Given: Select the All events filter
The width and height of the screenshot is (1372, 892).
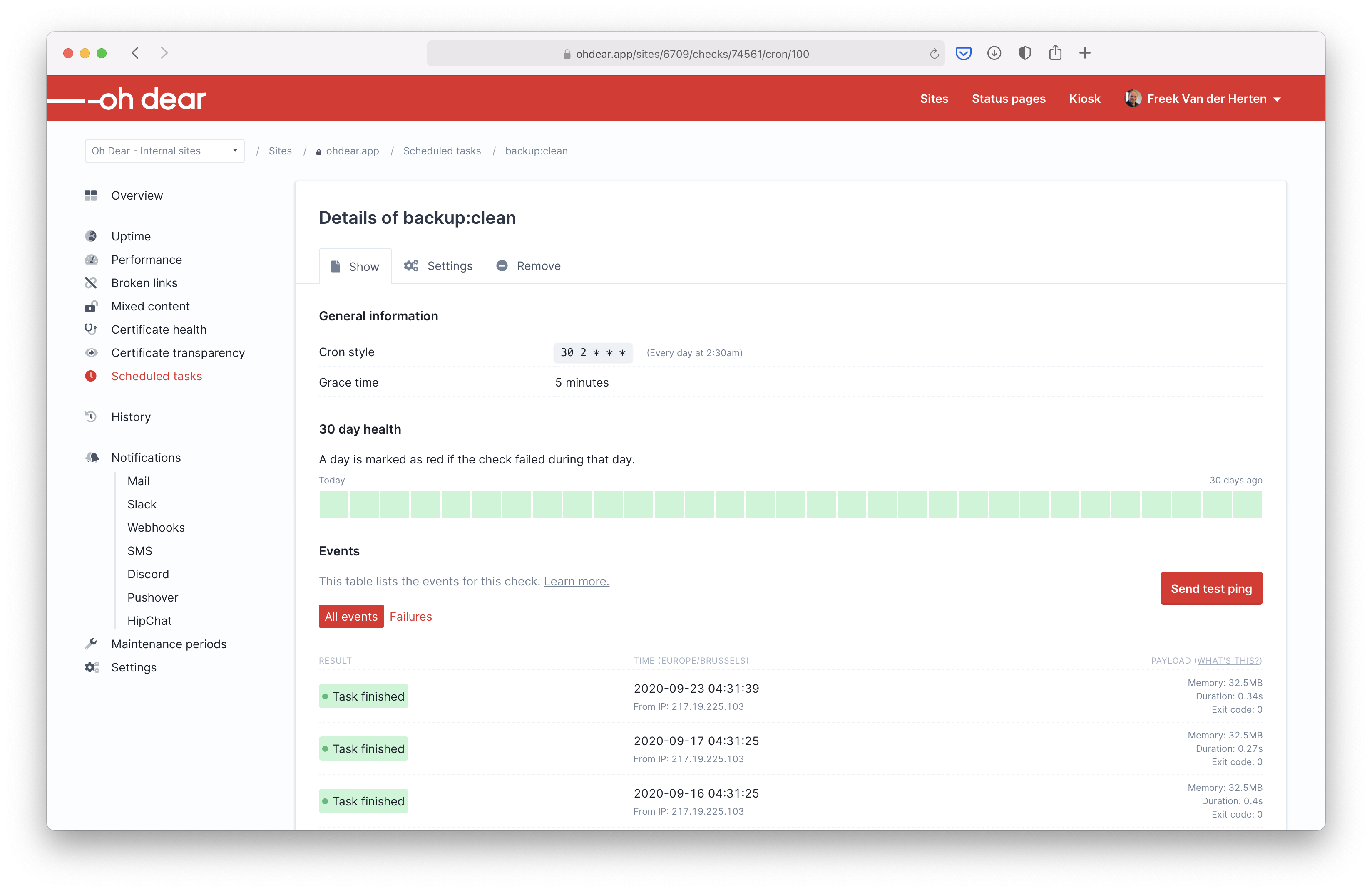Looking at the screenshot, I should [351, 617].
